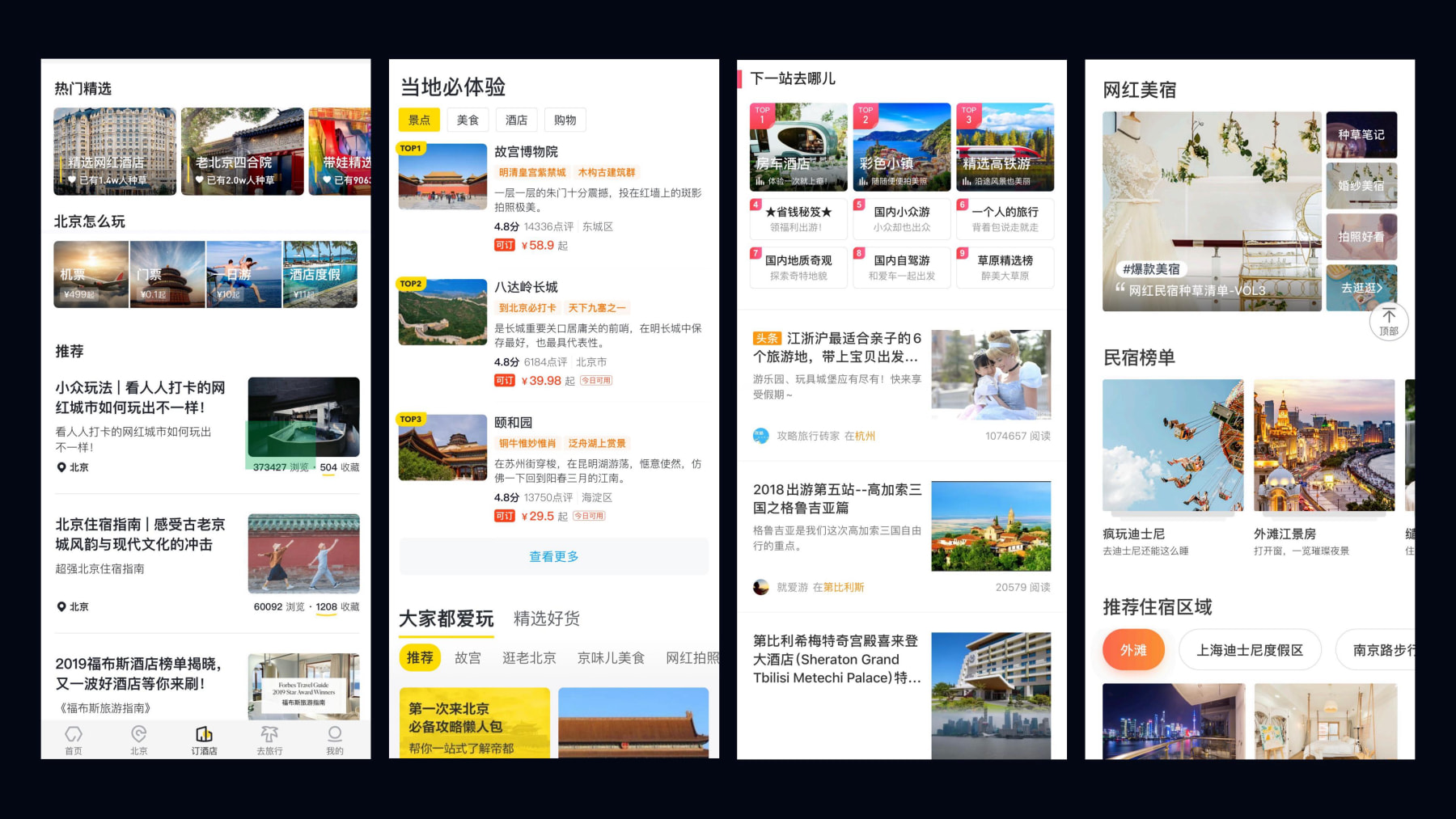Expand more attractions via 查看更多
The width and height of the screenshot is (1456, 819).
[x=553, y=556]
